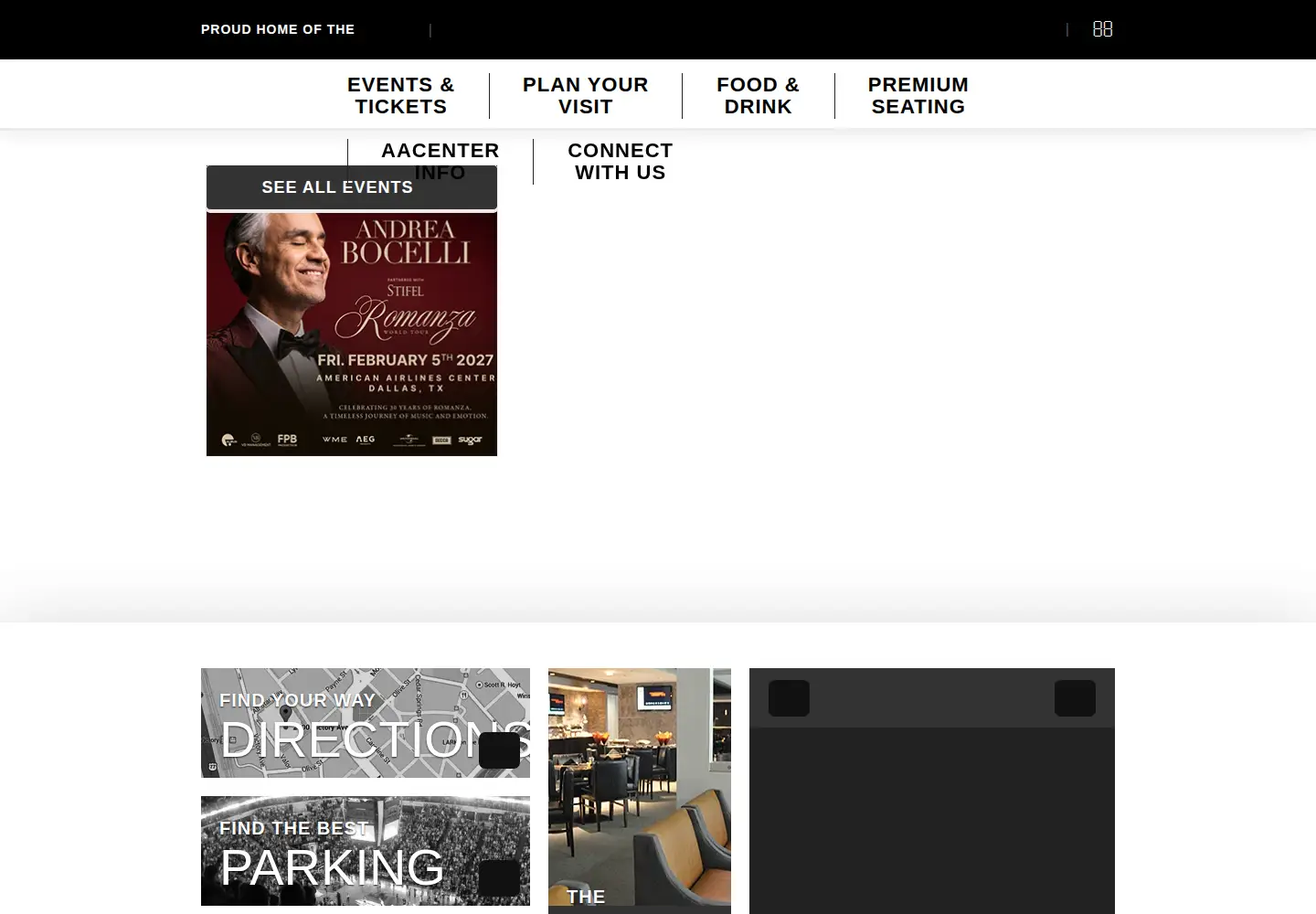The width and height of the screenshot is (1316, 914).
Task: Open the Plan Your Visit menu
Action: (586, 96)
